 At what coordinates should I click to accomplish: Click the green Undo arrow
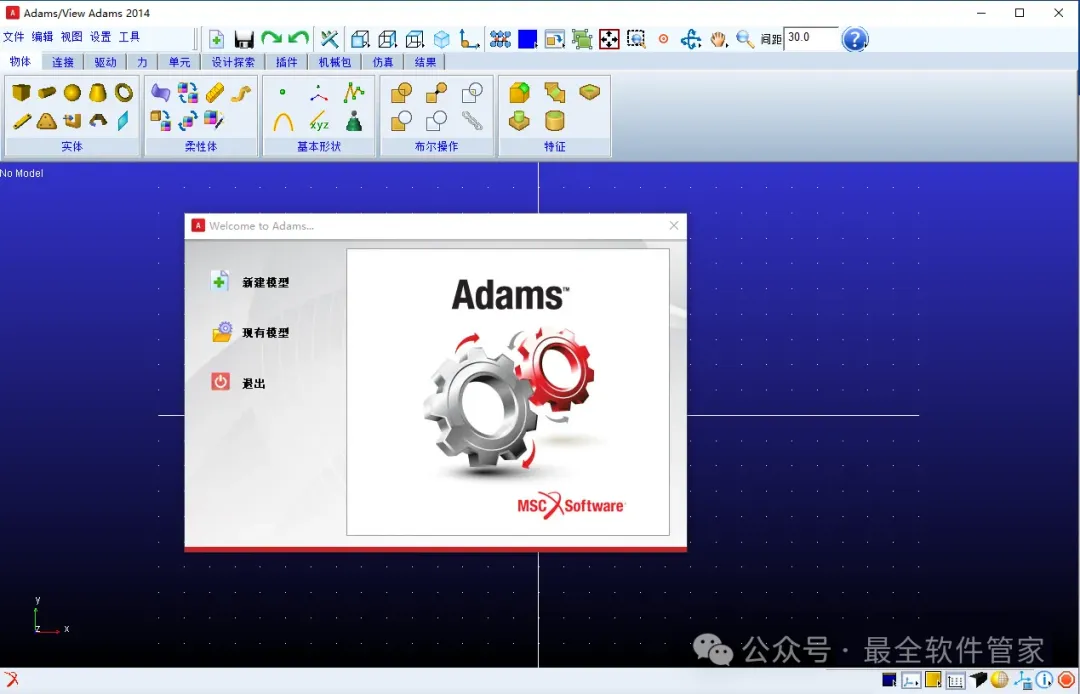pos(298,39)
